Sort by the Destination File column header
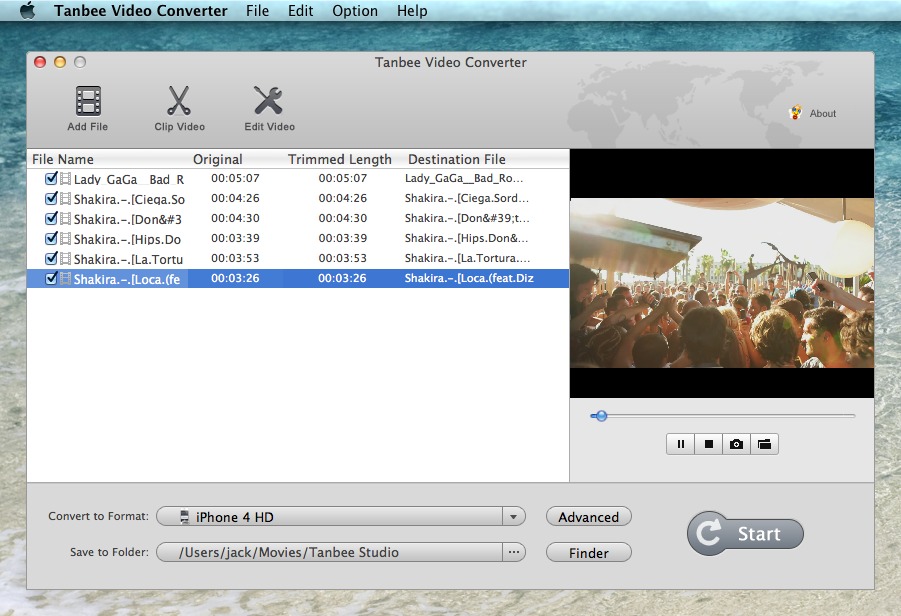 click(457, 159)
